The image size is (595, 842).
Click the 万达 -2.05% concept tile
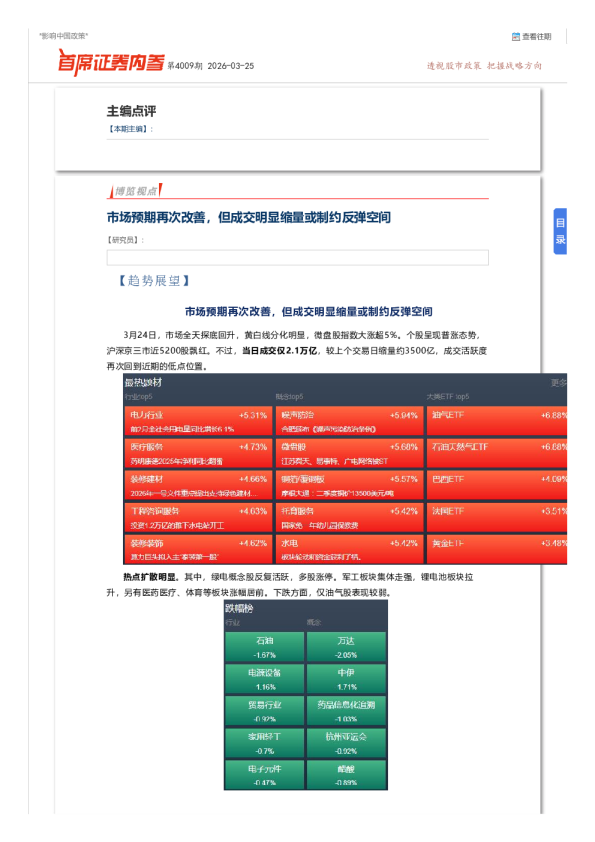[x=346, y=647]
